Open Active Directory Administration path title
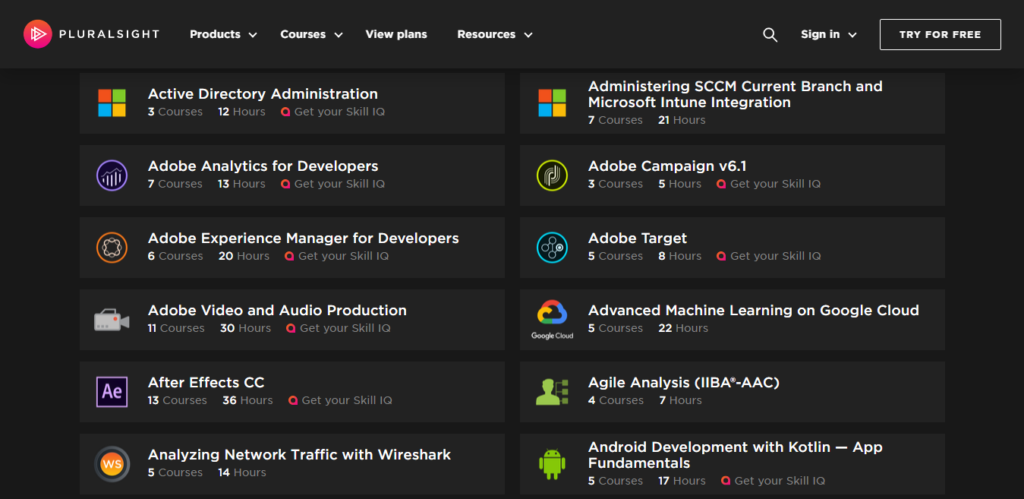The image size is (1024, 499). click(x=263, y=94)
